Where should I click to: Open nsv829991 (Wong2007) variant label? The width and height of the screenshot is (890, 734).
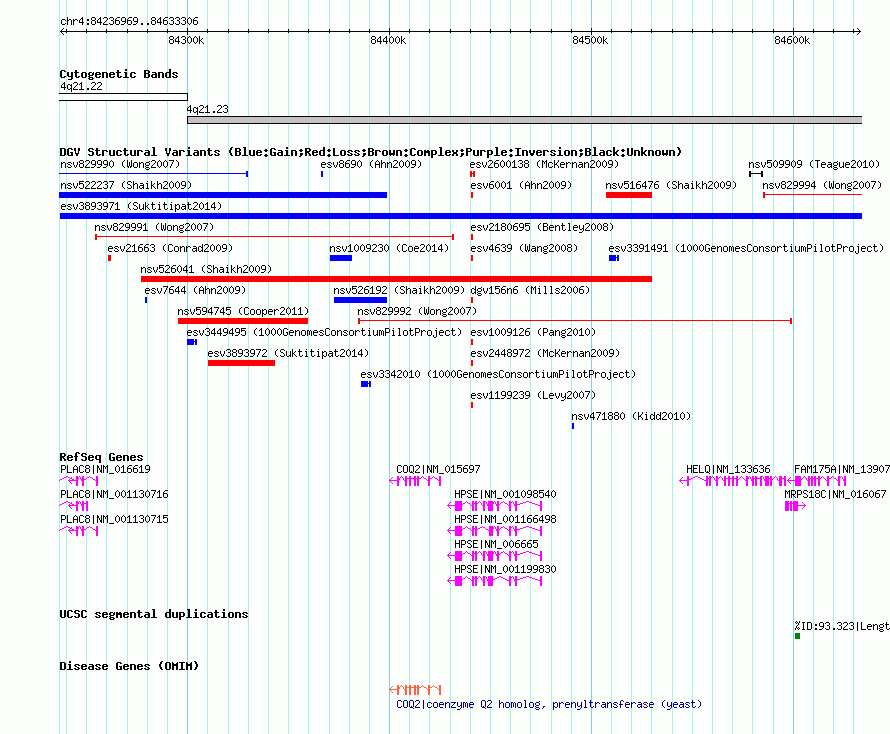coord(154,227)
